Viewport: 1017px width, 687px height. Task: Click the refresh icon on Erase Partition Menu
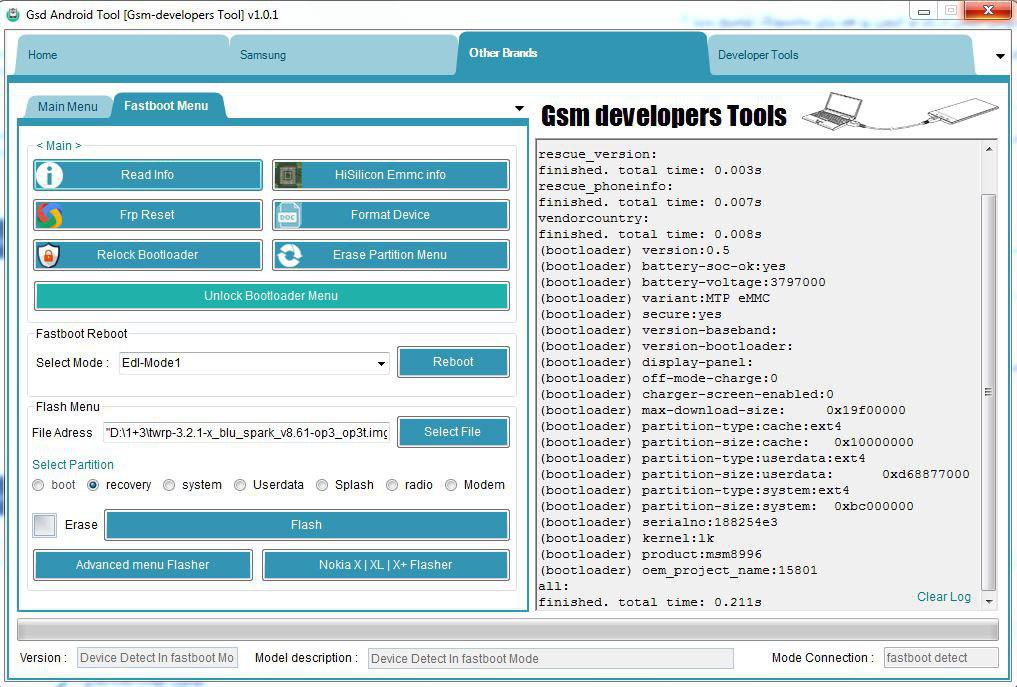[x=289, y=256]
